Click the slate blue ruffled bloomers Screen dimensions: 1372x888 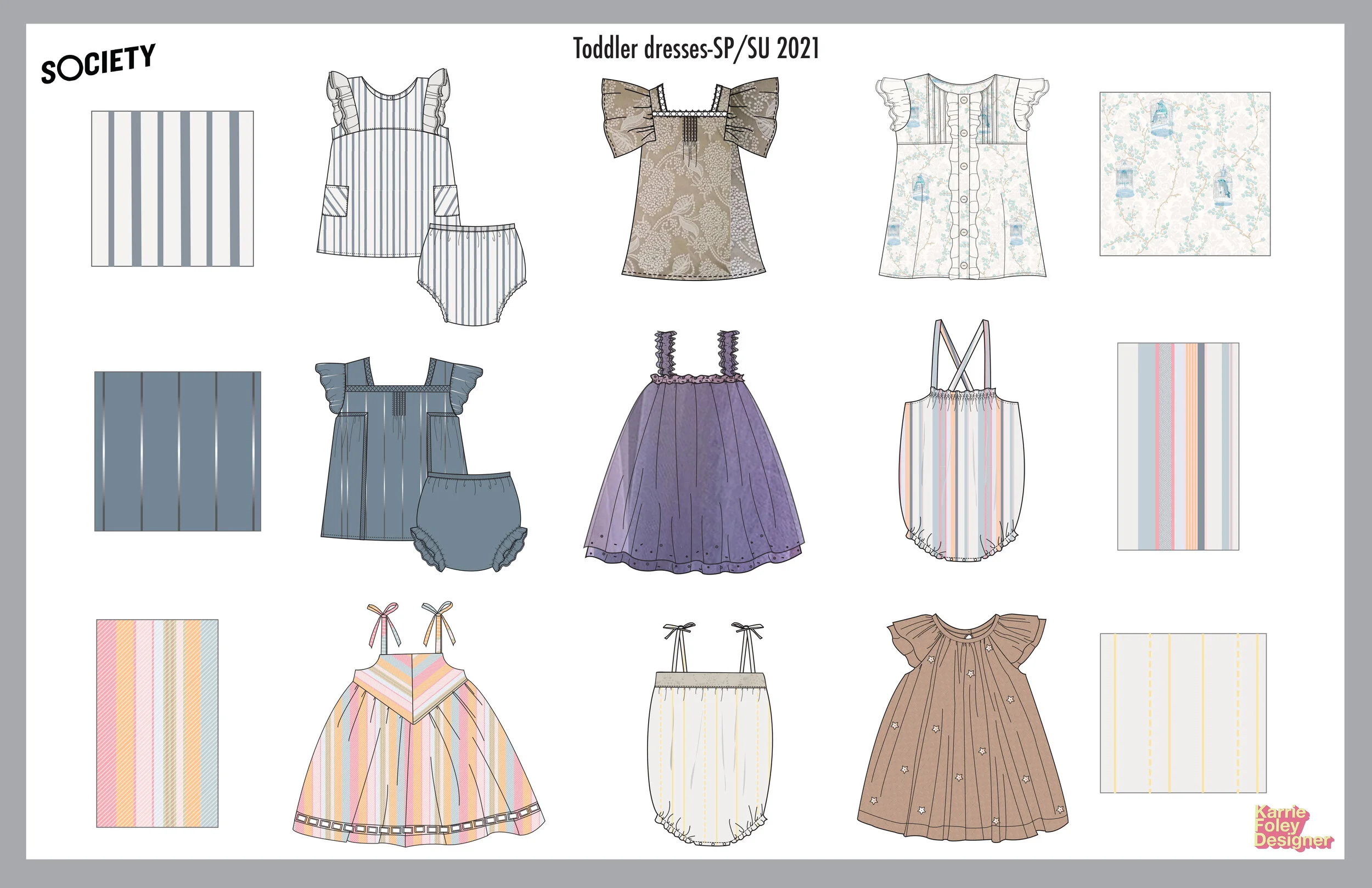[x=473, y=519]
